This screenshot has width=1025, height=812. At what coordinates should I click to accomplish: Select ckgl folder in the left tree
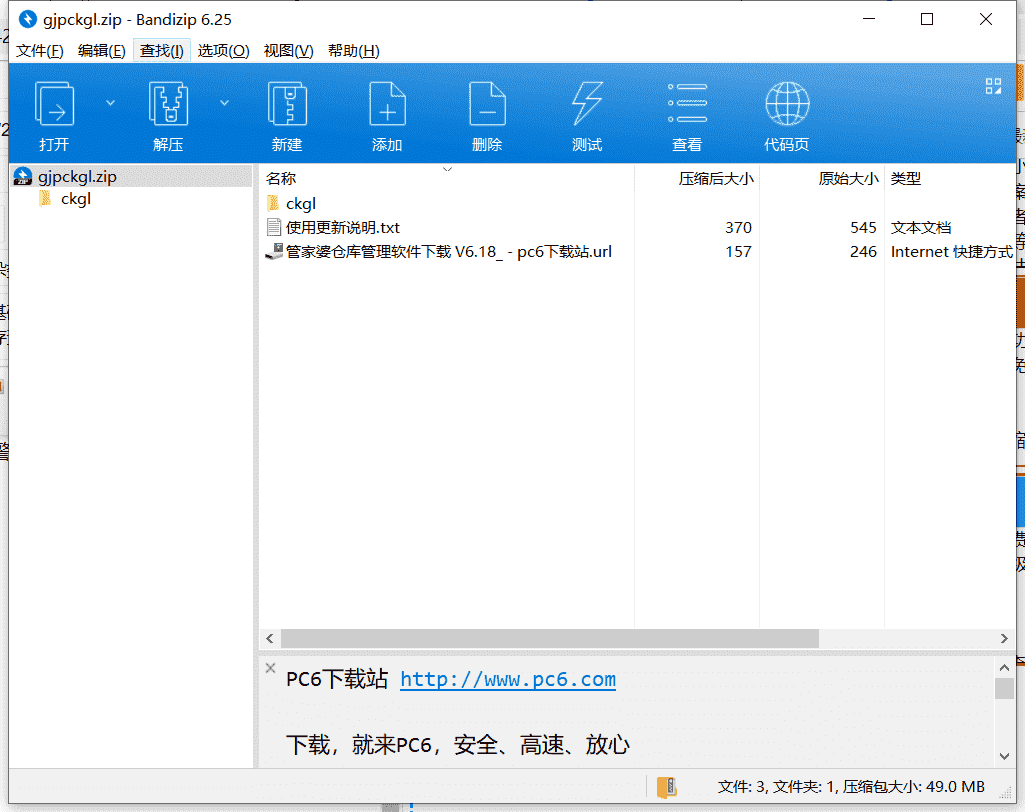tap(76, 199)
